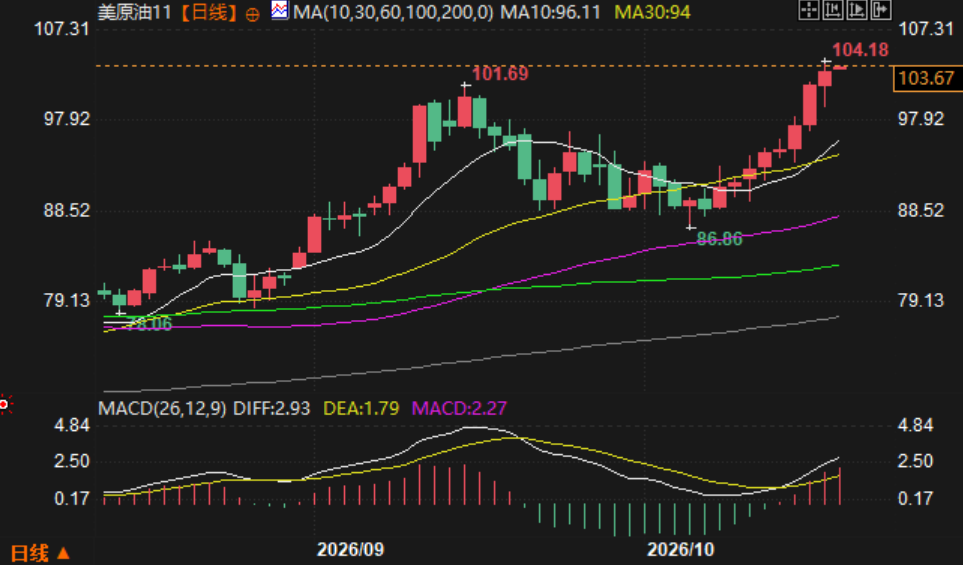Screen dimensions: 963x565
Task: Click the MA10:96.11 value
Action: click(550, 12)
